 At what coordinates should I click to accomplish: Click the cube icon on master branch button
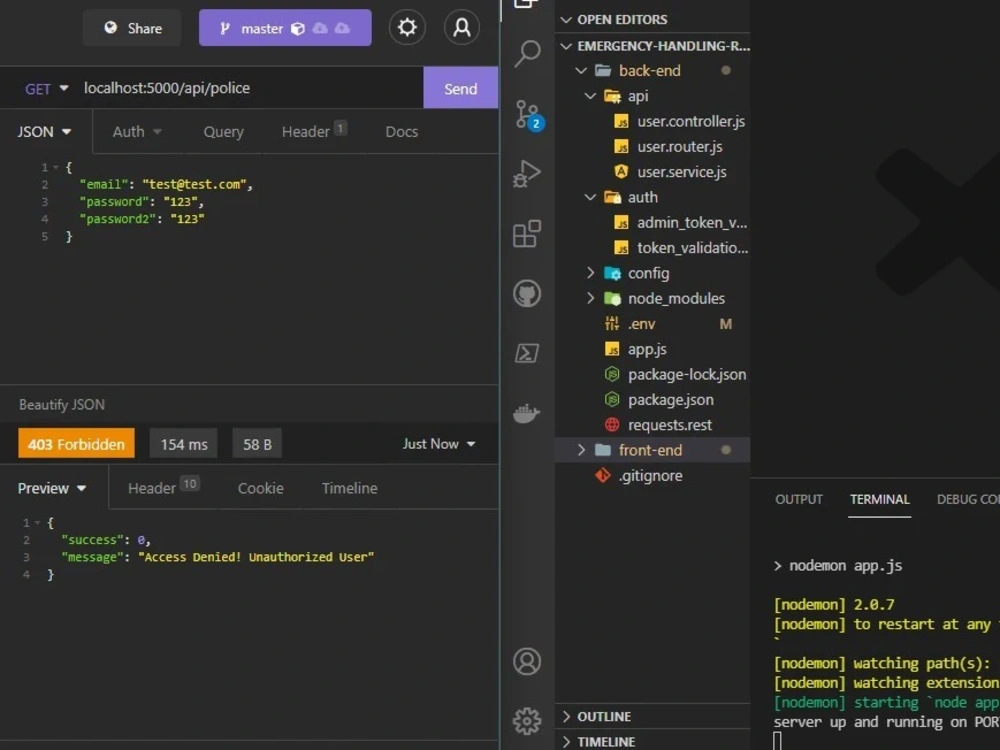[298, 28]
